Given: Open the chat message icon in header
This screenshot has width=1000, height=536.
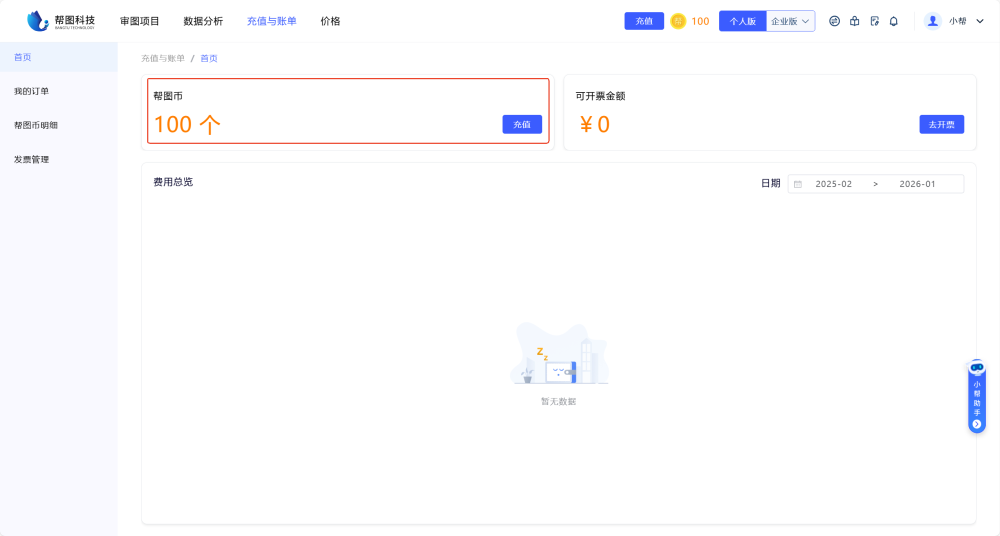Looking at the screenshot, I should click(x=834, y=21).
